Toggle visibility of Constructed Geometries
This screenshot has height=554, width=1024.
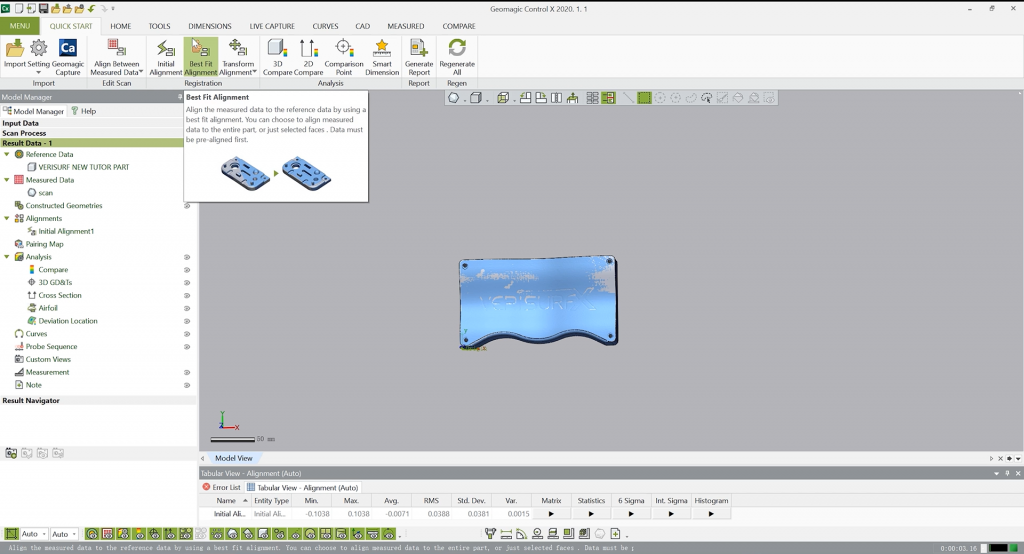tap(187, 206)
